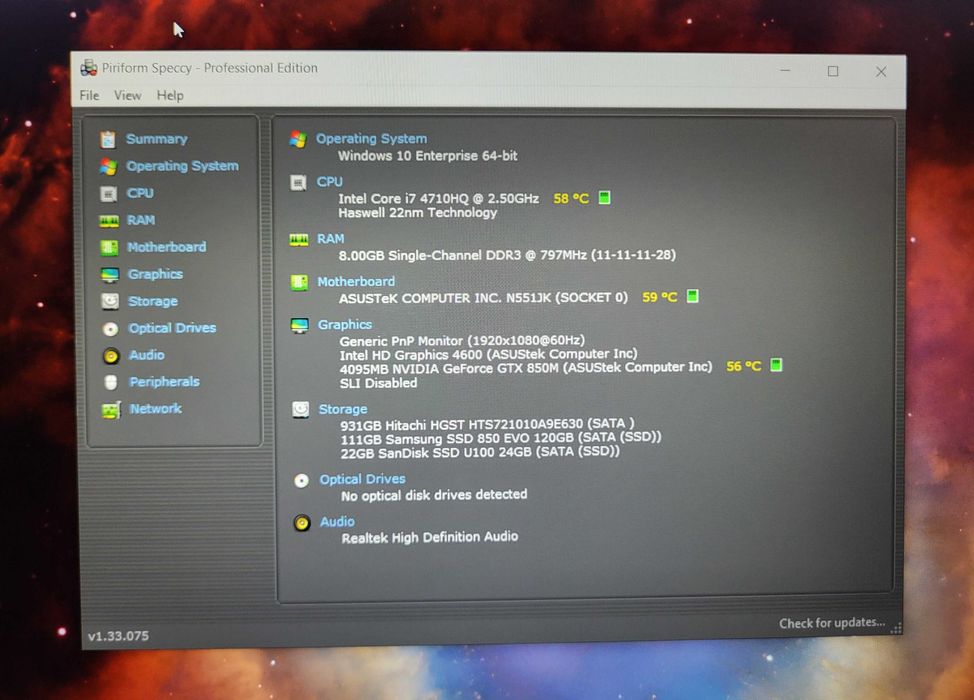Viewport: 974px width, 700px height.
Task: Click the Operating System Windows flag sidebar icon
Action: (108, 166)
